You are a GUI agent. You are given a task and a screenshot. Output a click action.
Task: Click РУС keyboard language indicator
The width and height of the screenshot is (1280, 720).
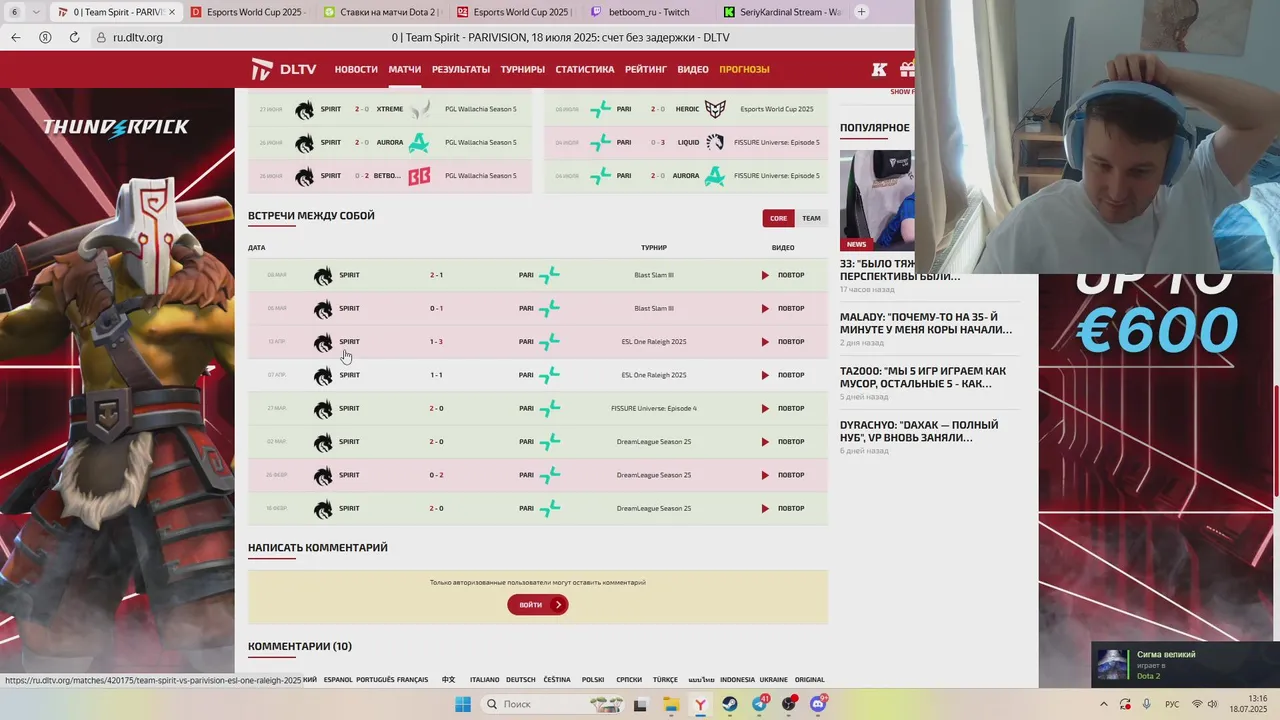(x=1171, y=704)
